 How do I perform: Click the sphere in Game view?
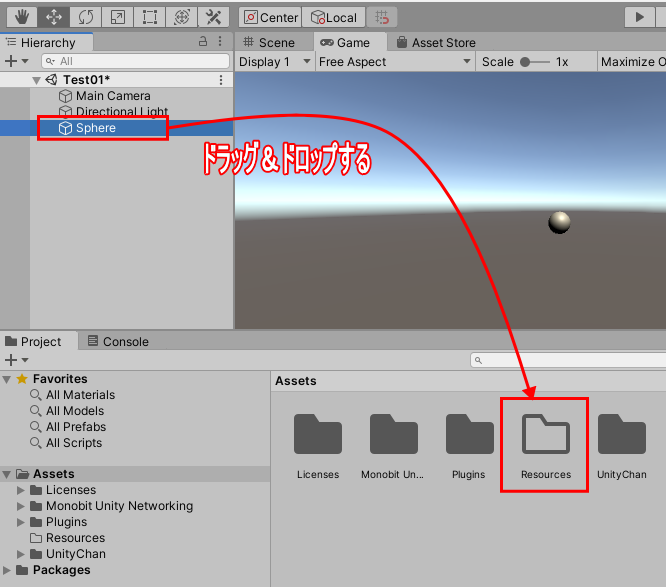(559, 223)
